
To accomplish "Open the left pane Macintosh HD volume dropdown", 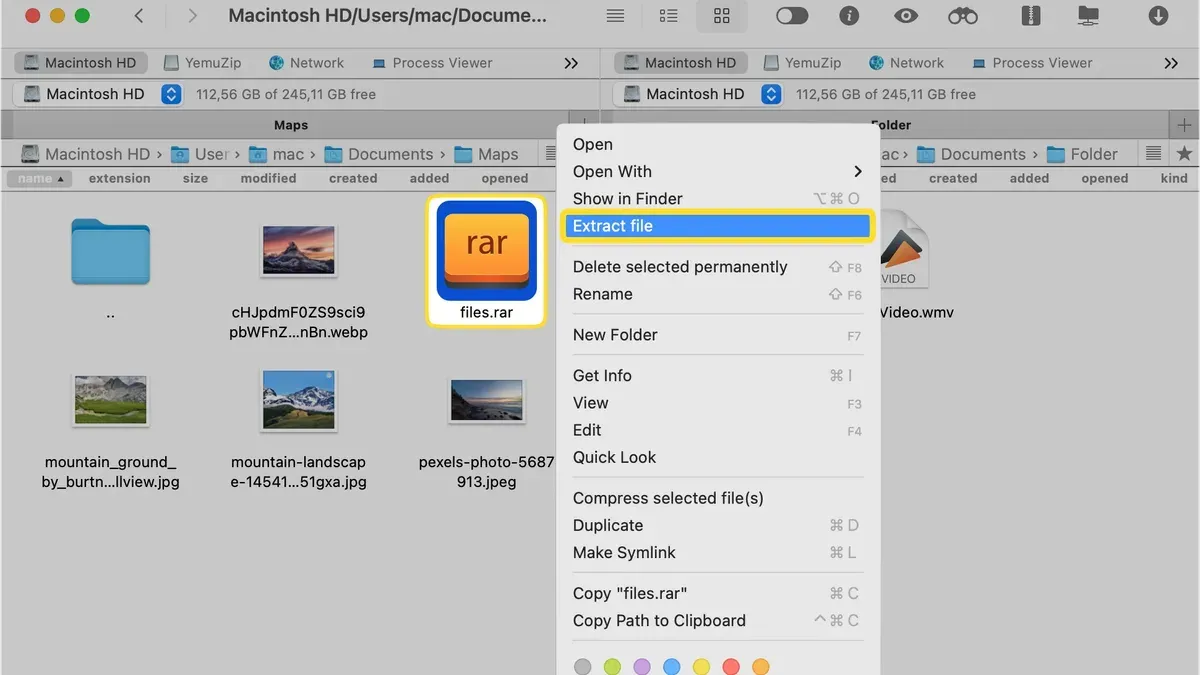I will click(x=98, y=94).
